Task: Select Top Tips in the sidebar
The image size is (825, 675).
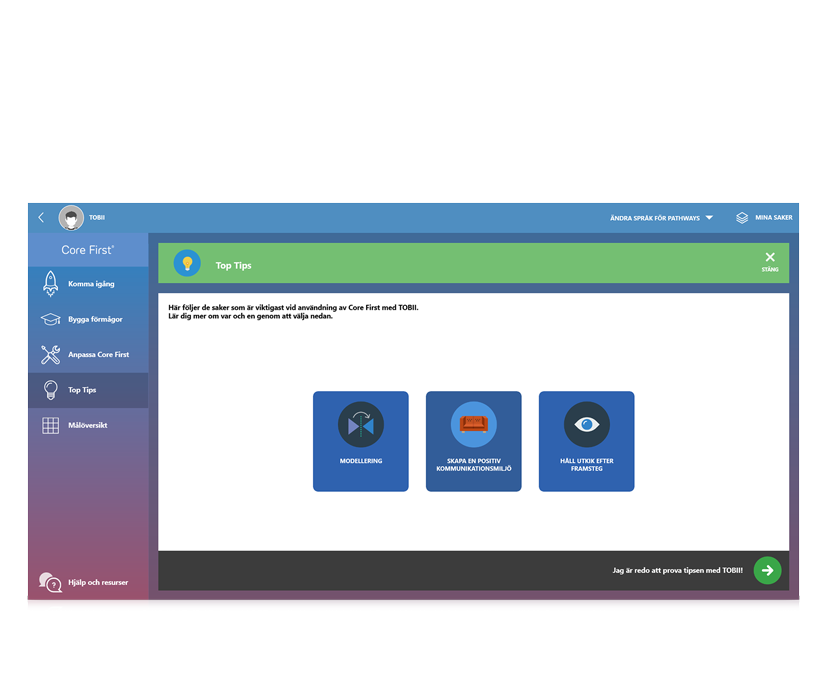Action: click(x=83, y=390)
